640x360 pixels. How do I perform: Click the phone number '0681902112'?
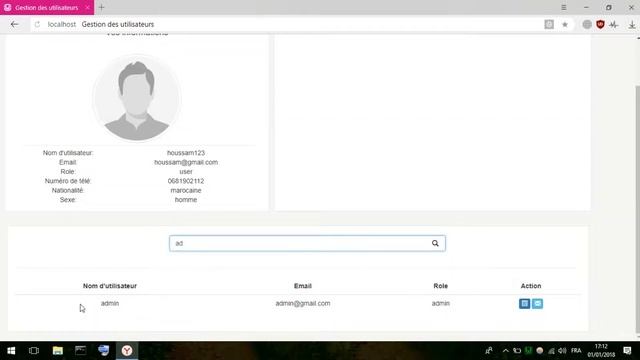186,181
